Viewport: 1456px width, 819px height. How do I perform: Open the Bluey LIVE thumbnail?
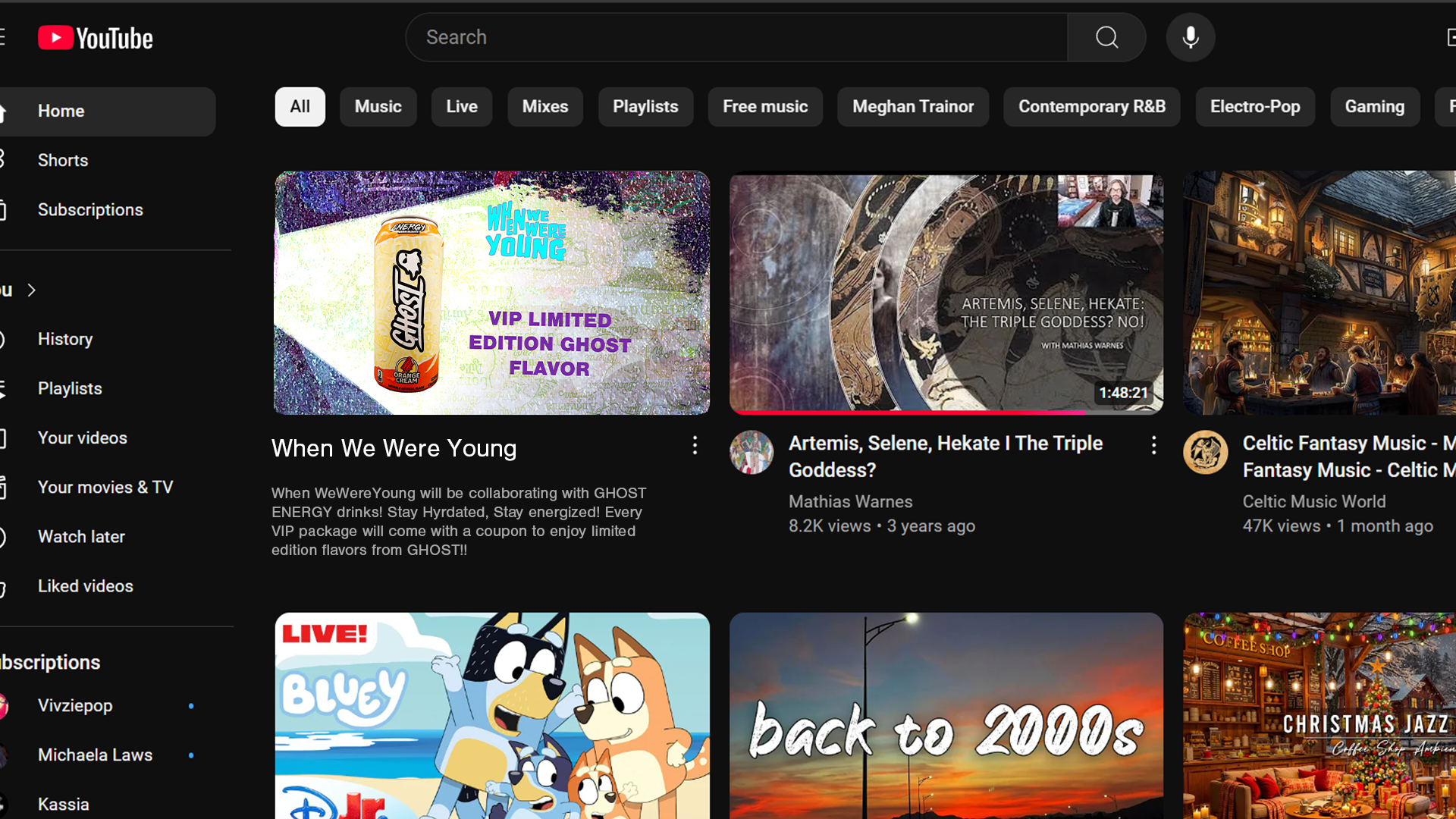[x=492, y=716]
